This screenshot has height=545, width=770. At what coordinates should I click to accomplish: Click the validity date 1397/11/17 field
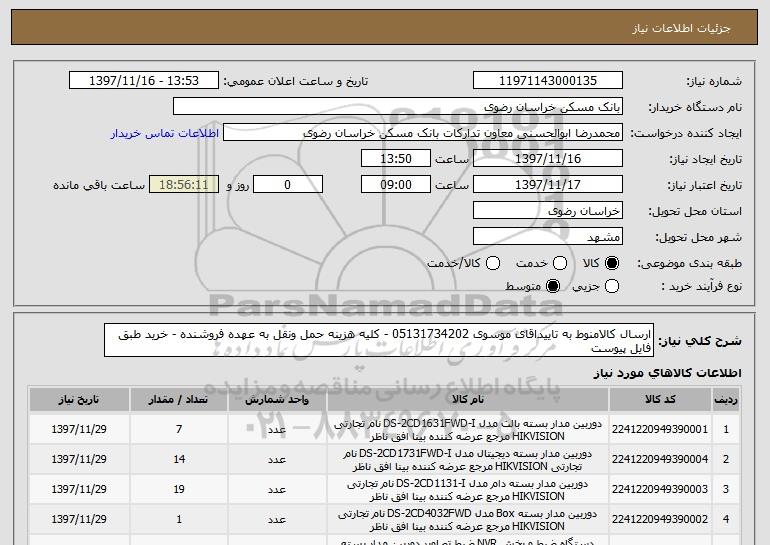548,185
